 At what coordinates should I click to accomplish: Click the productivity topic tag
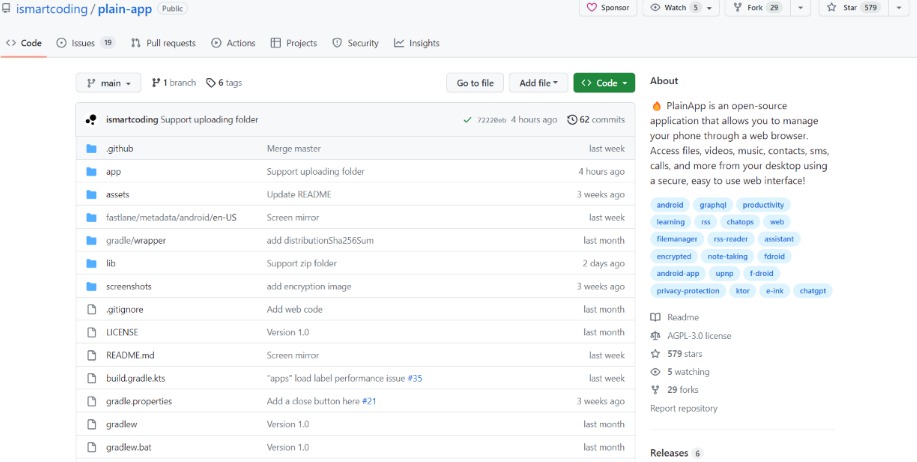pyautogui.click(x=763, y=205)
